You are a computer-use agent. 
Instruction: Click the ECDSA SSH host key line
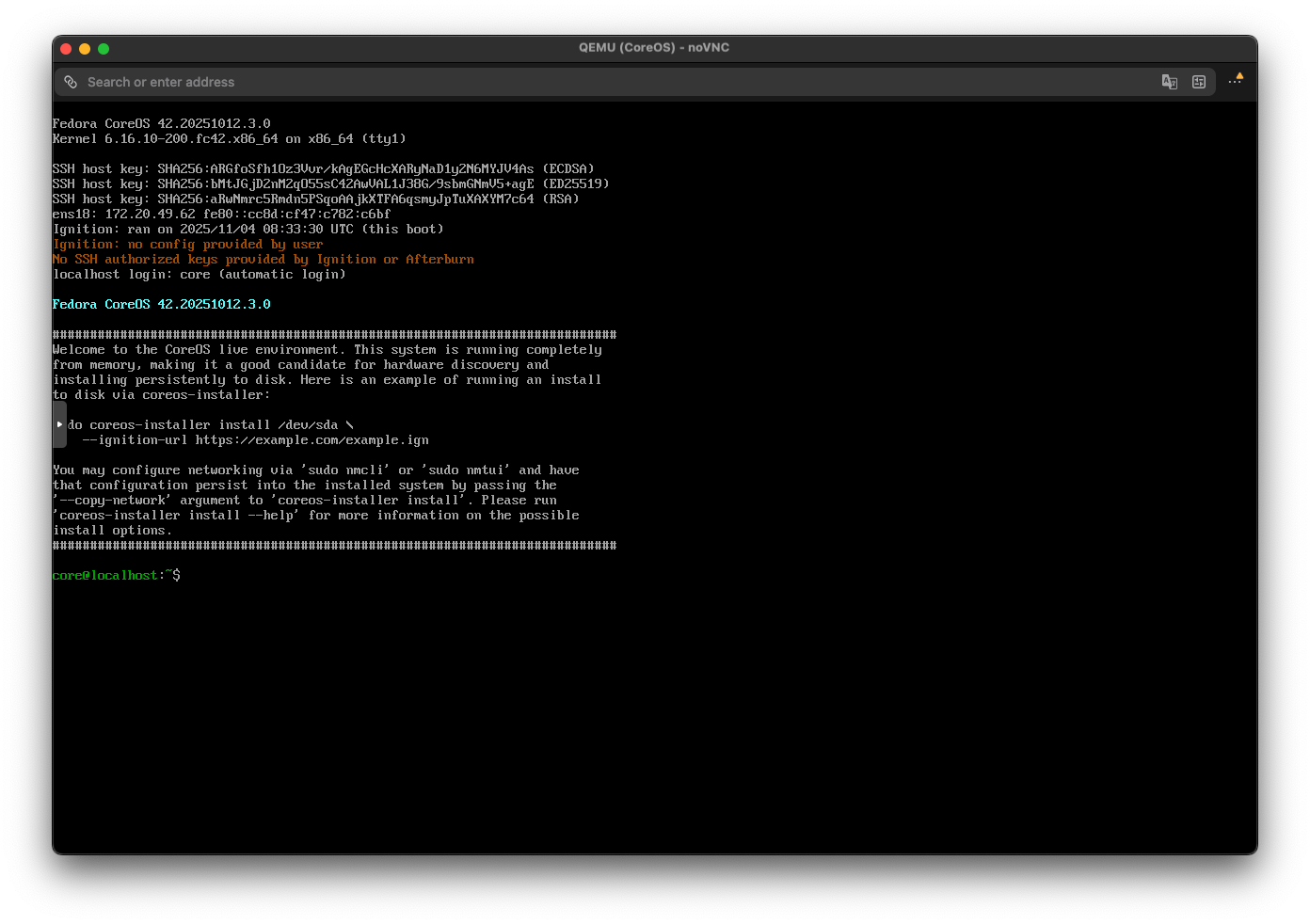(x=323, y=169)
